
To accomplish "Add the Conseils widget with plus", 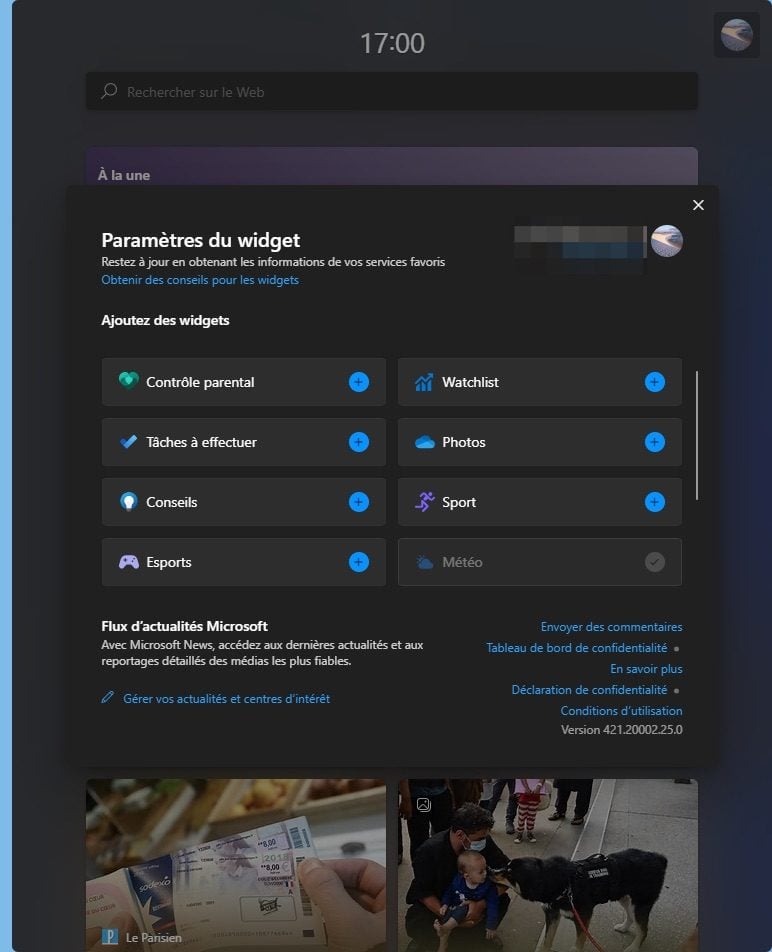I will (x=359, y=502).
